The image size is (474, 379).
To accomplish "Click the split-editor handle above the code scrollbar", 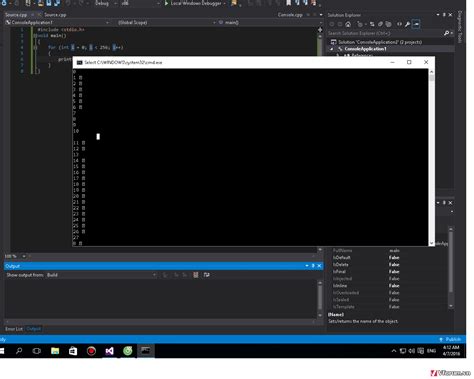I will pyautogui.click(x=320, y=30).
